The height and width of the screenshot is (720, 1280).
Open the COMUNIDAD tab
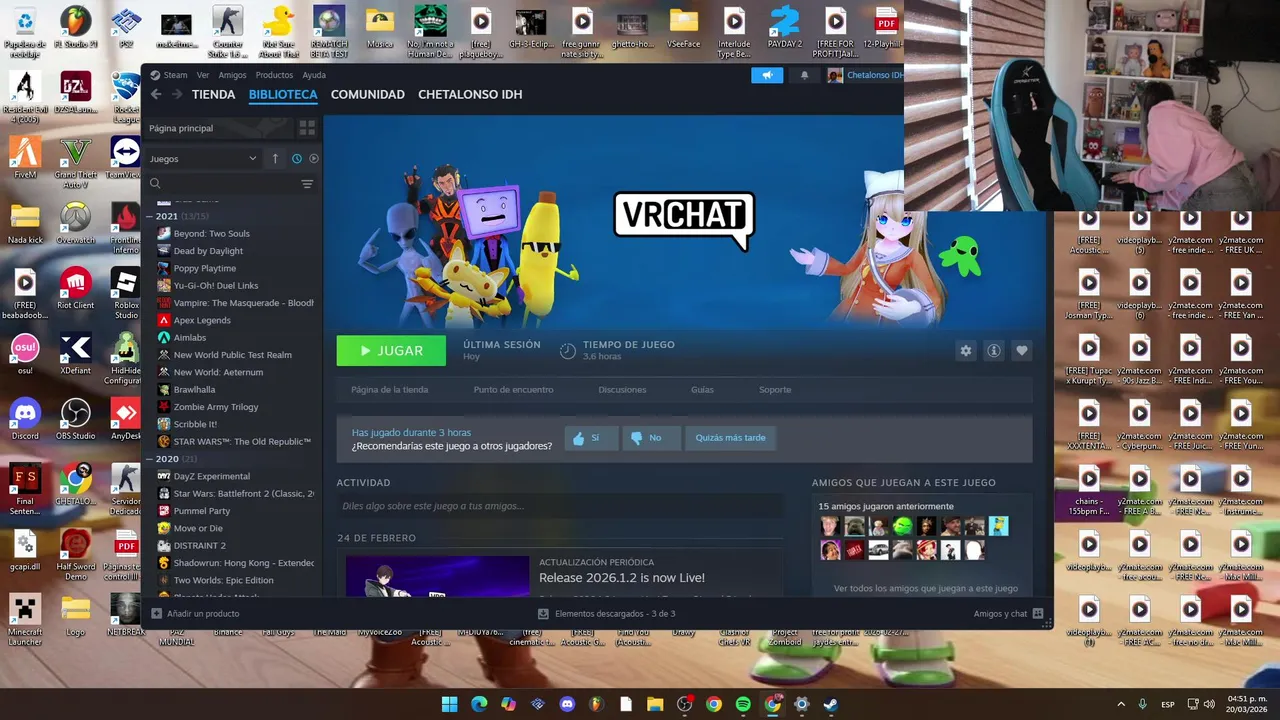[368, 94]
